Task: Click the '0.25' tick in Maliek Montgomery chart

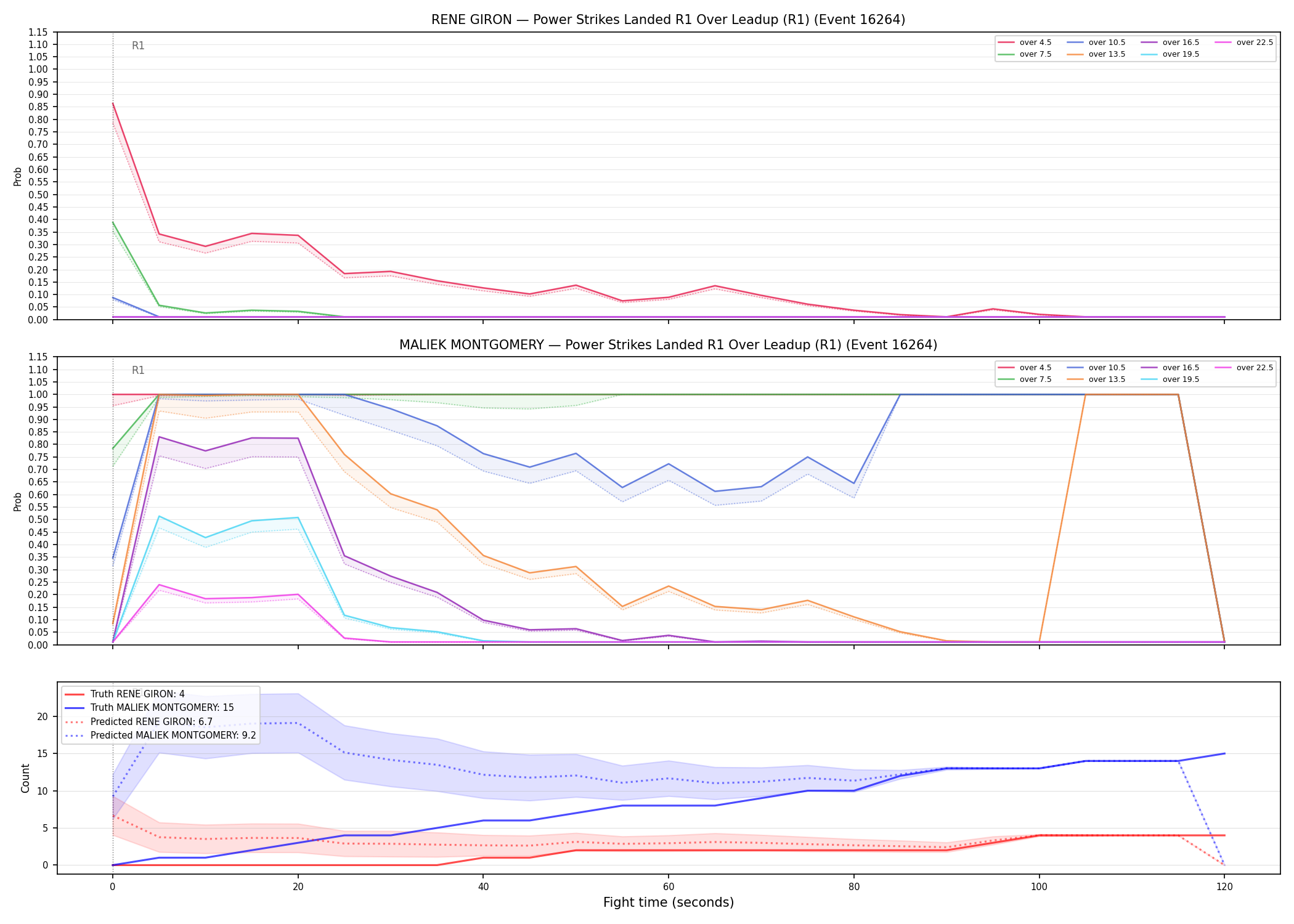Action: [x=38, y=582]
